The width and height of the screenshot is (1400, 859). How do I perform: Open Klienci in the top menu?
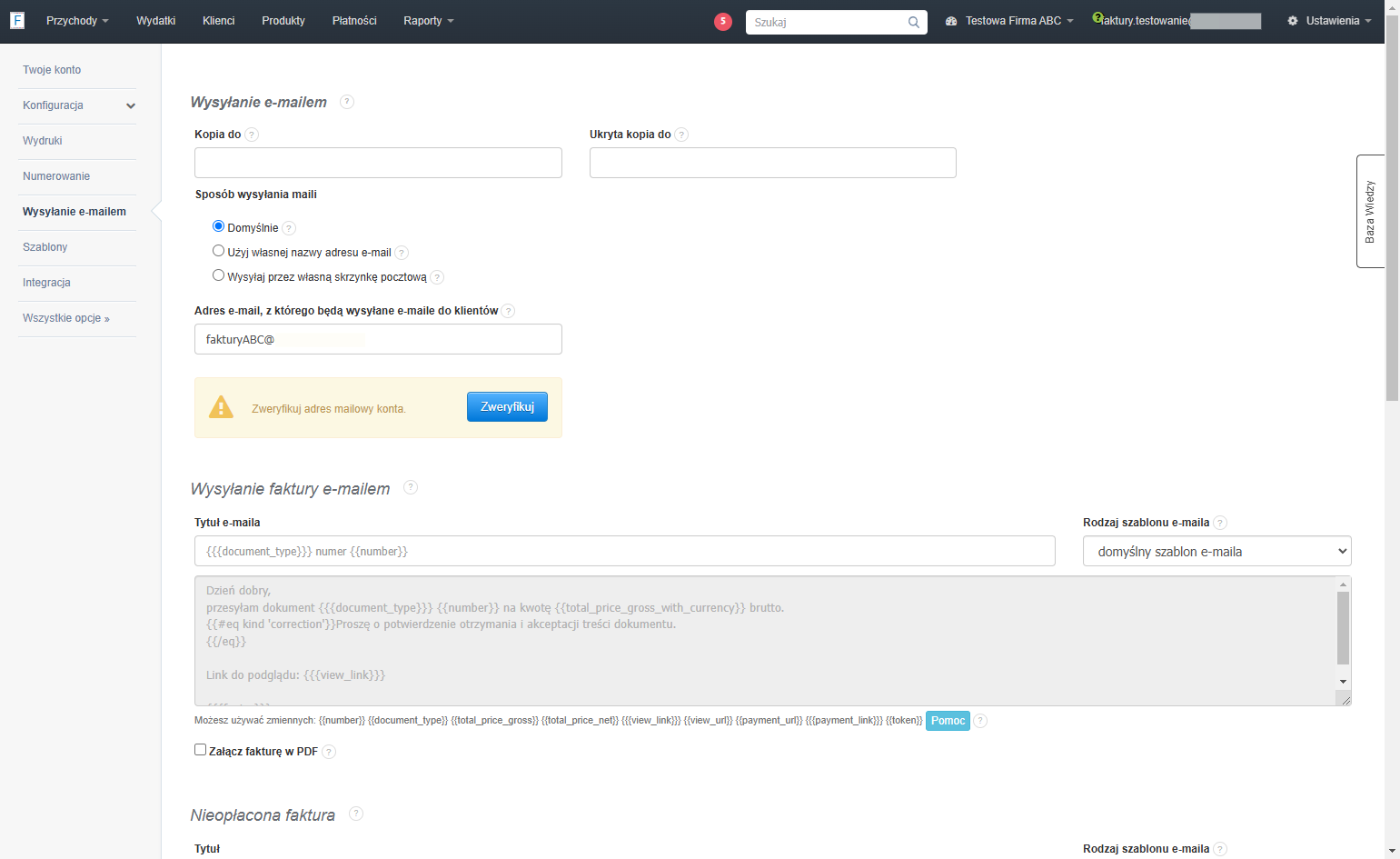219,21
